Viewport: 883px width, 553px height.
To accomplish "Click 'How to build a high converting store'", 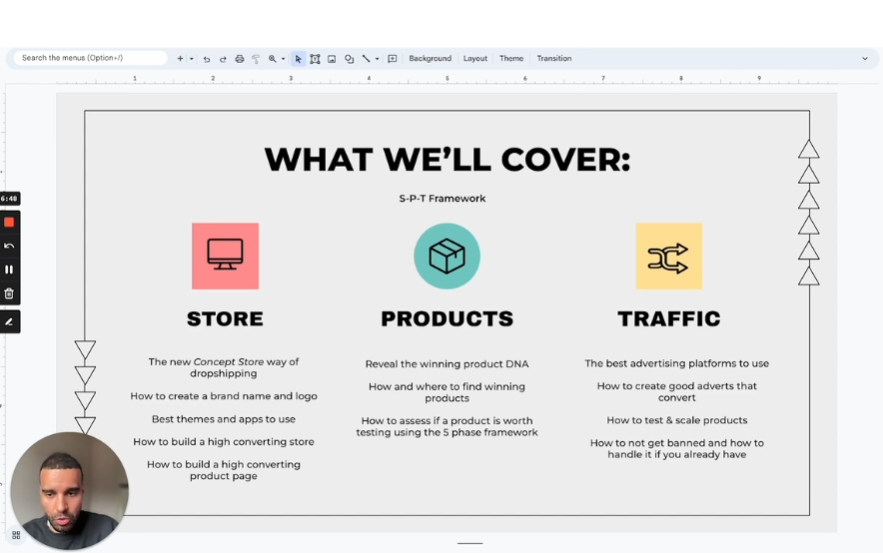I will click(224, 442).
